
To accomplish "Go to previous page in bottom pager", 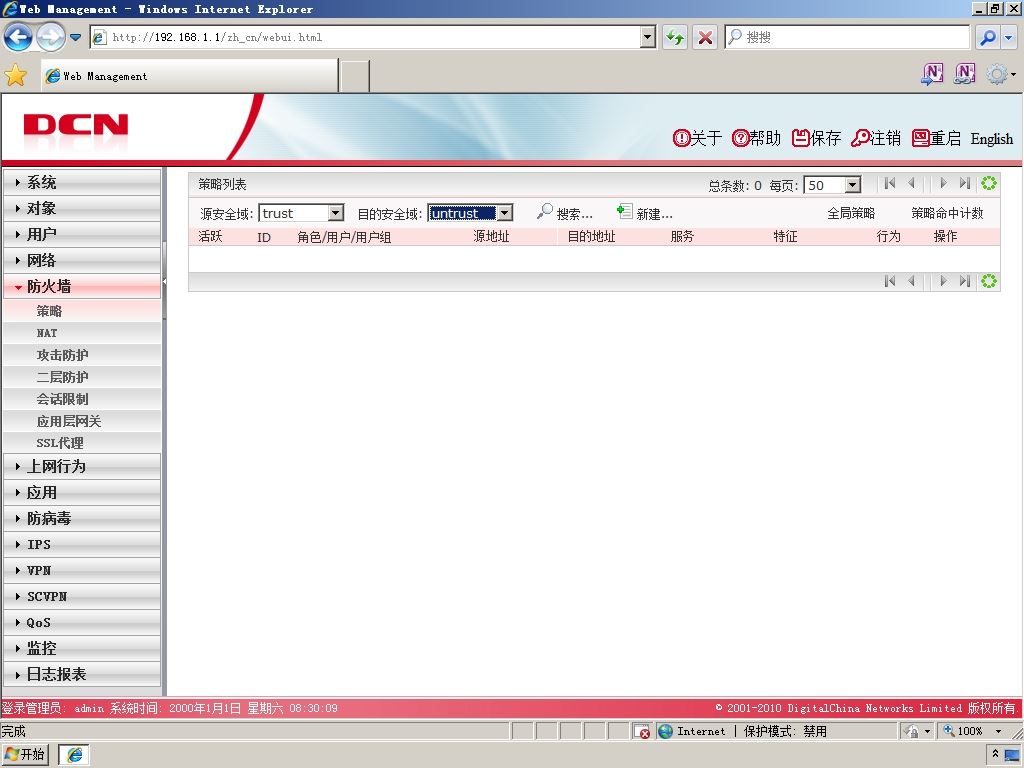I will pyautogui.click(x=912, y=281).
